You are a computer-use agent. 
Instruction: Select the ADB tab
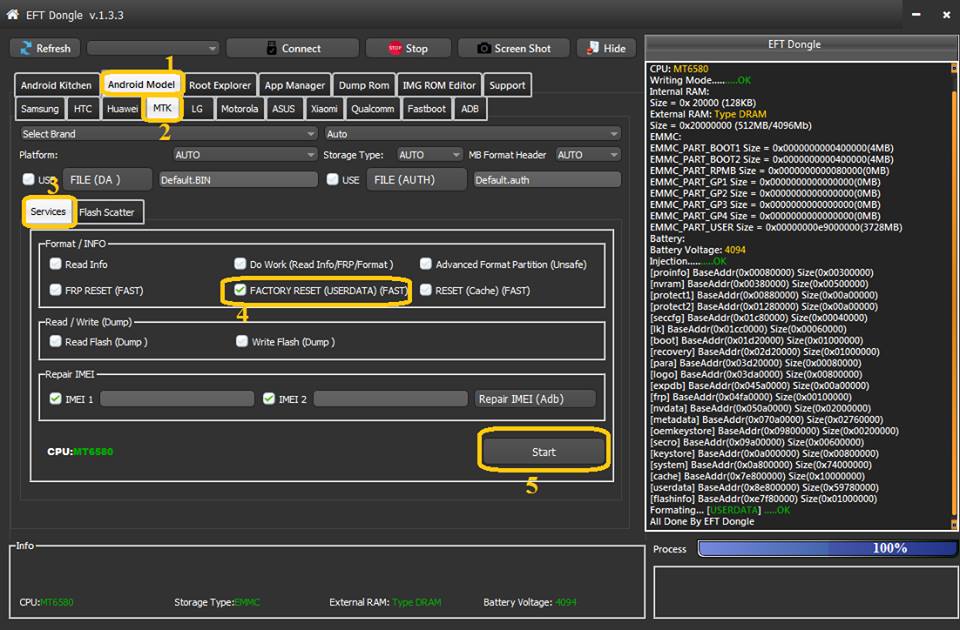pos(470,108)
